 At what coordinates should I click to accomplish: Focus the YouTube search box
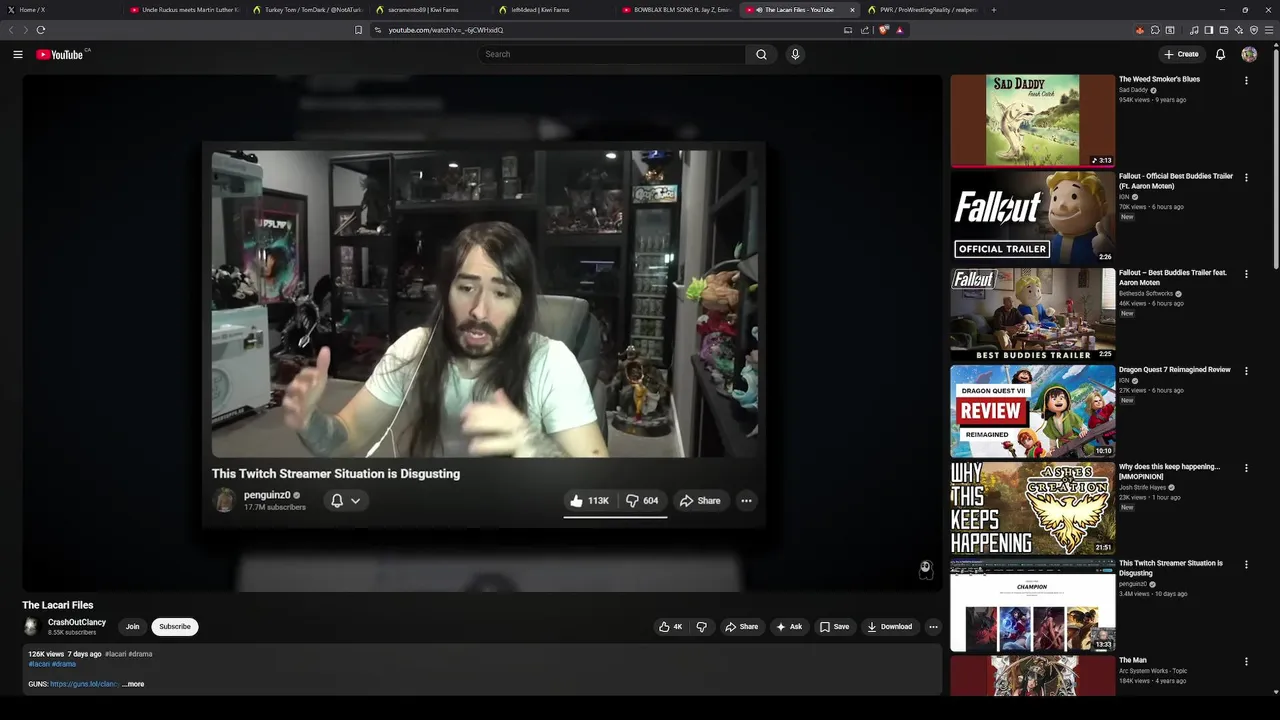point(612,54)
